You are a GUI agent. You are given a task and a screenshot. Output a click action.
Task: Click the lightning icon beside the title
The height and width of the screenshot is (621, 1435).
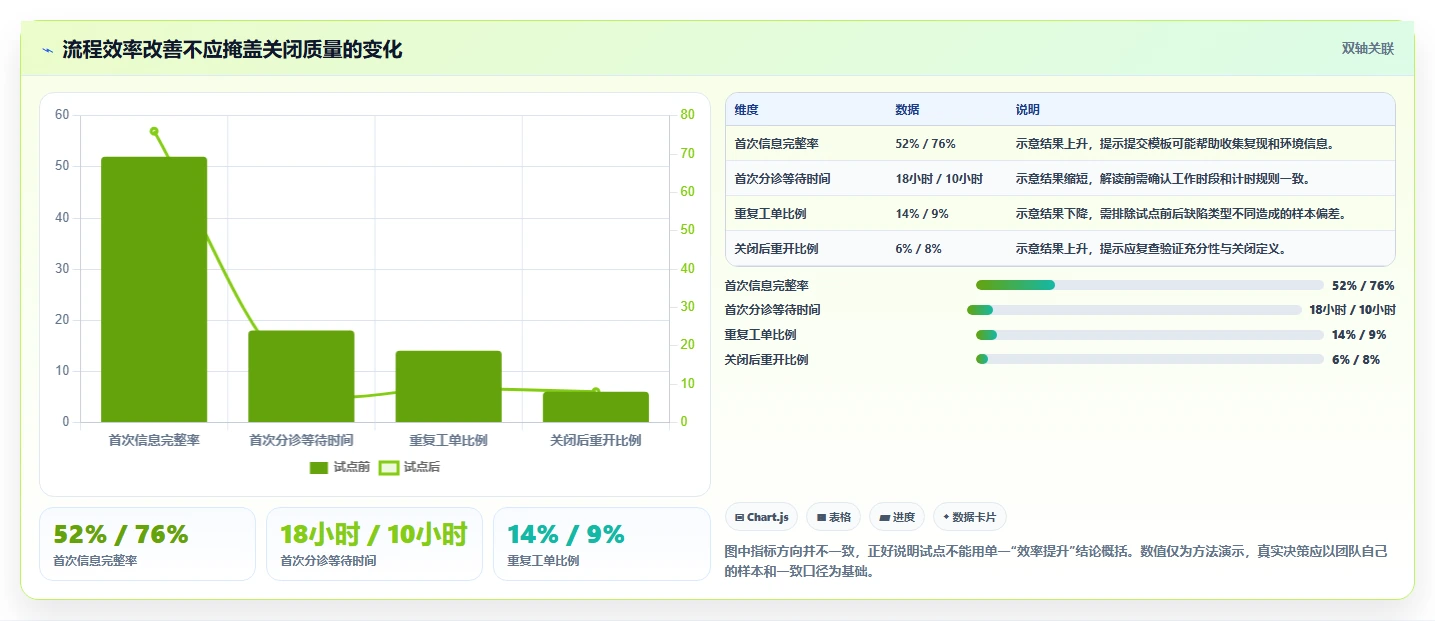(47, 50)
